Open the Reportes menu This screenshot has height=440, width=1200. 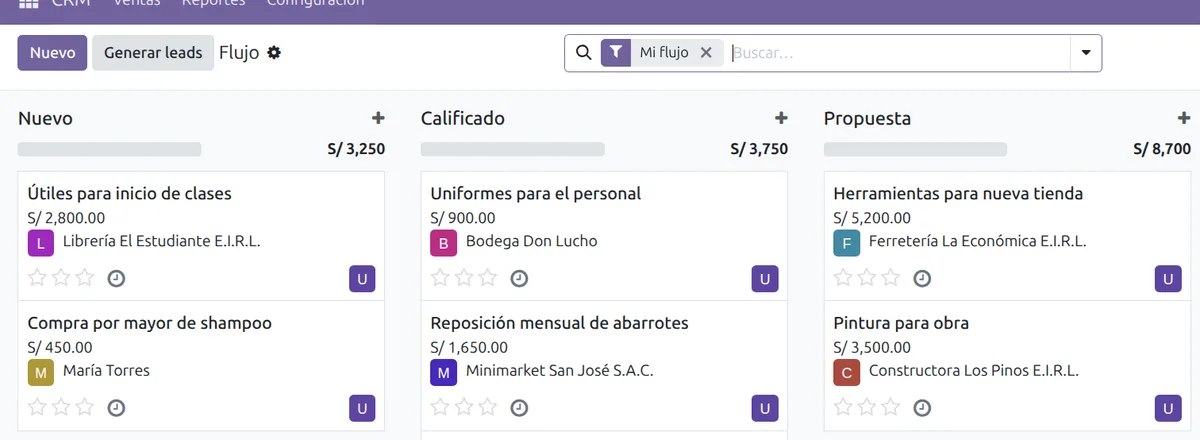(214, 3)
